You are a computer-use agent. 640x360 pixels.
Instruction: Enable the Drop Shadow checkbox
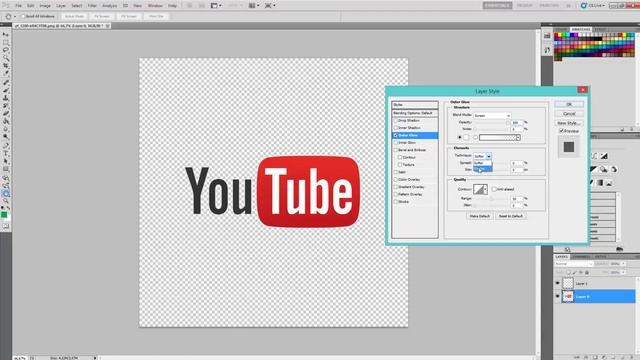[x=395, y=120]
